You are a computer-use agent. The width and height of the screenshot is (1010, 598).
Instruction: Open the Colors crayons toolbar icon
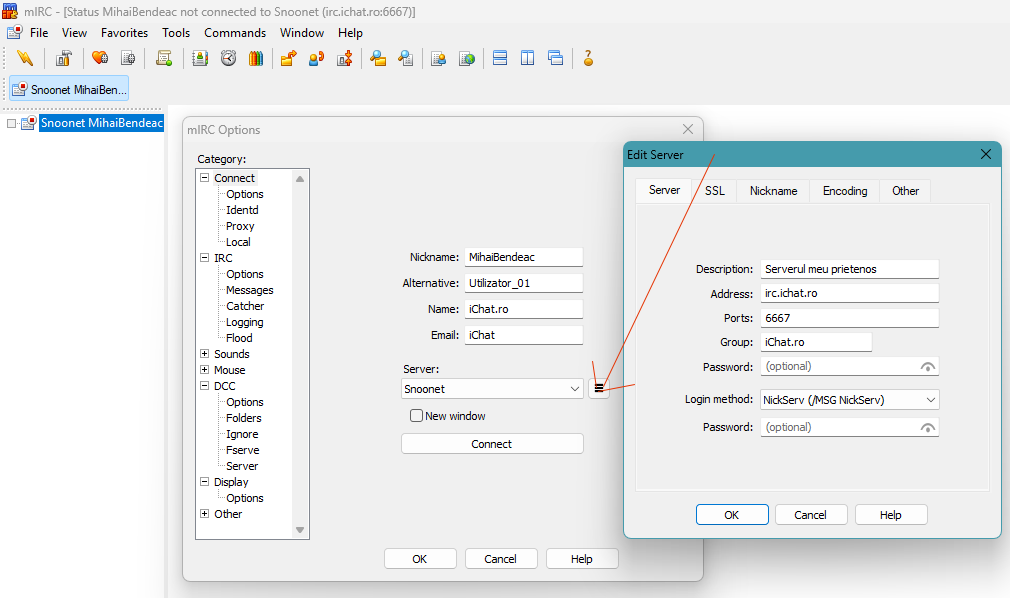256,58
